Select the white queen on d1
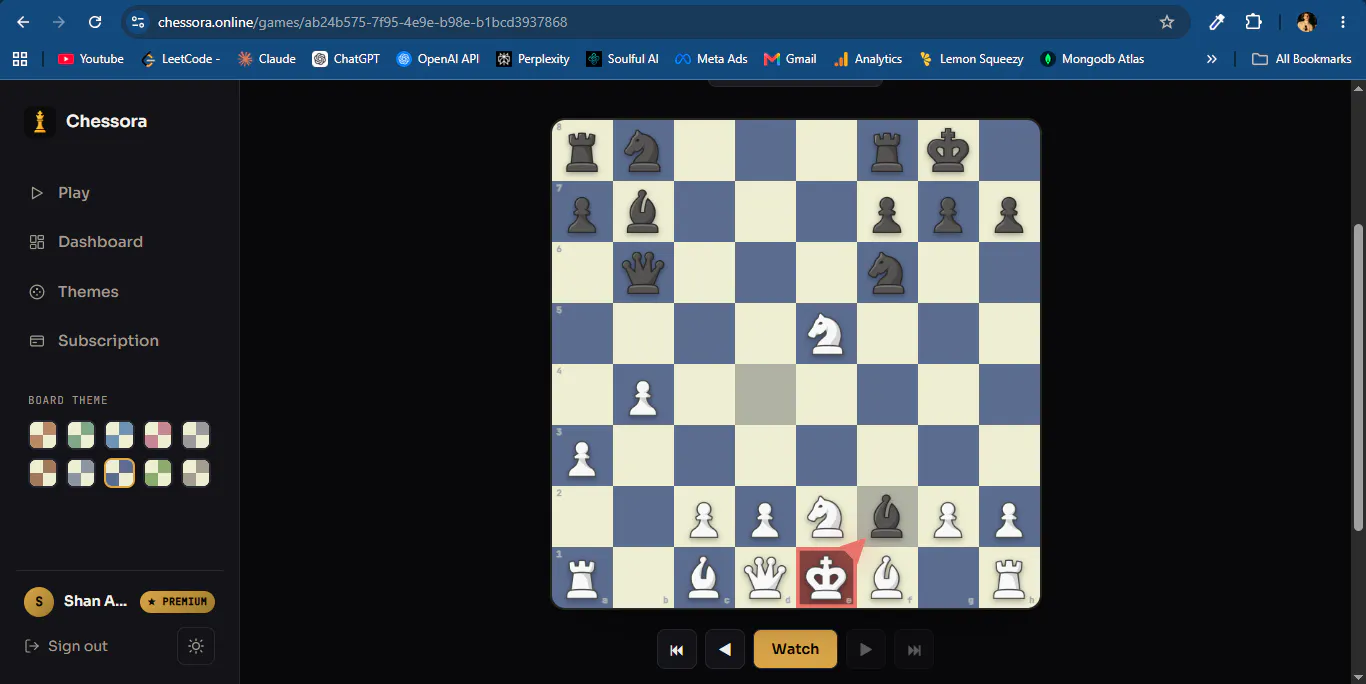Viewport: 1366px width, 684px height. point(765,578)
